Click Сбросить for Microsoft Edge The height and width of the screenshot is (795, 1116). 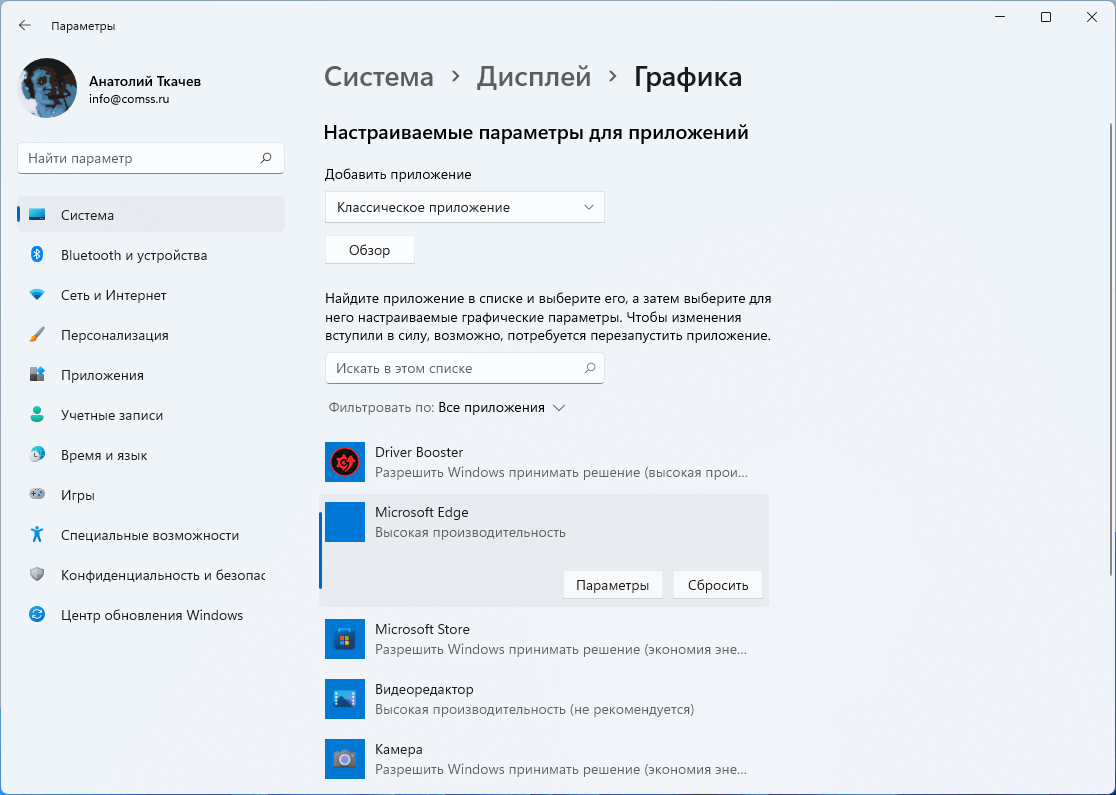click(x=717, y=585)
